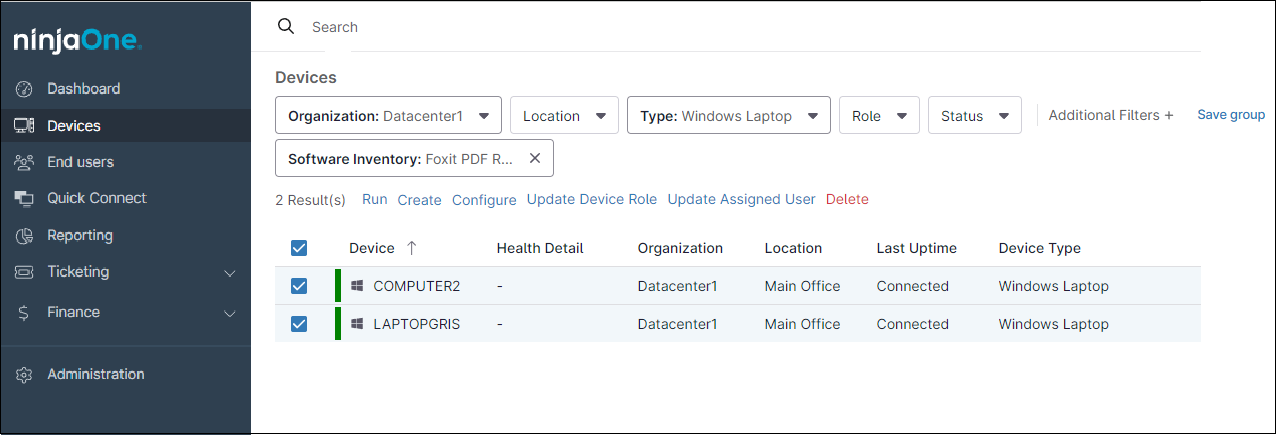Screen dimensions: 1276x435
Task: Open the Status filter dropdown
Action: pyautogui.click(x=974, y=116)
